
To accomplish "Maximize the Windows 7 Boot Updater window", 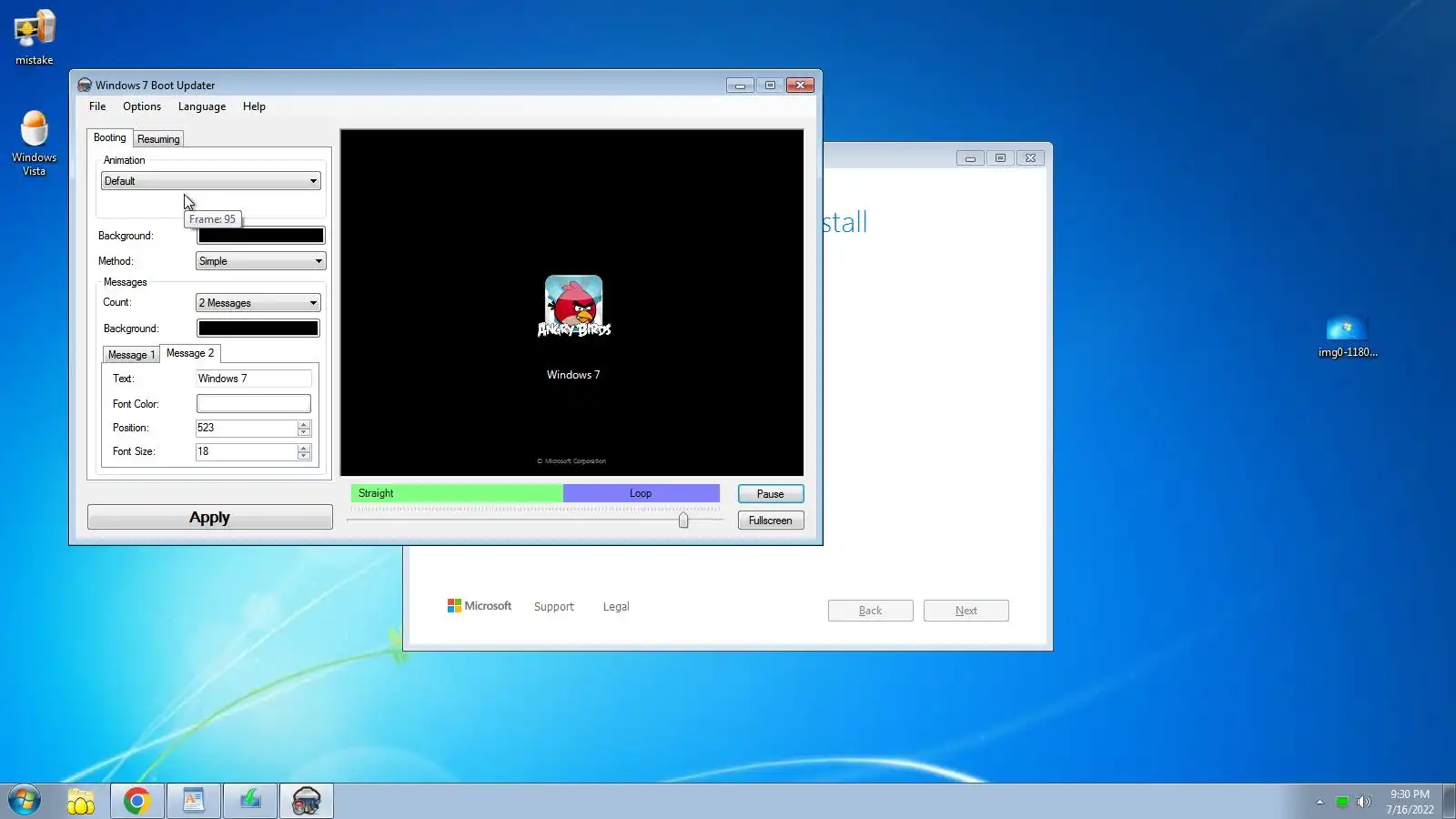I will [x=770, y=86].
